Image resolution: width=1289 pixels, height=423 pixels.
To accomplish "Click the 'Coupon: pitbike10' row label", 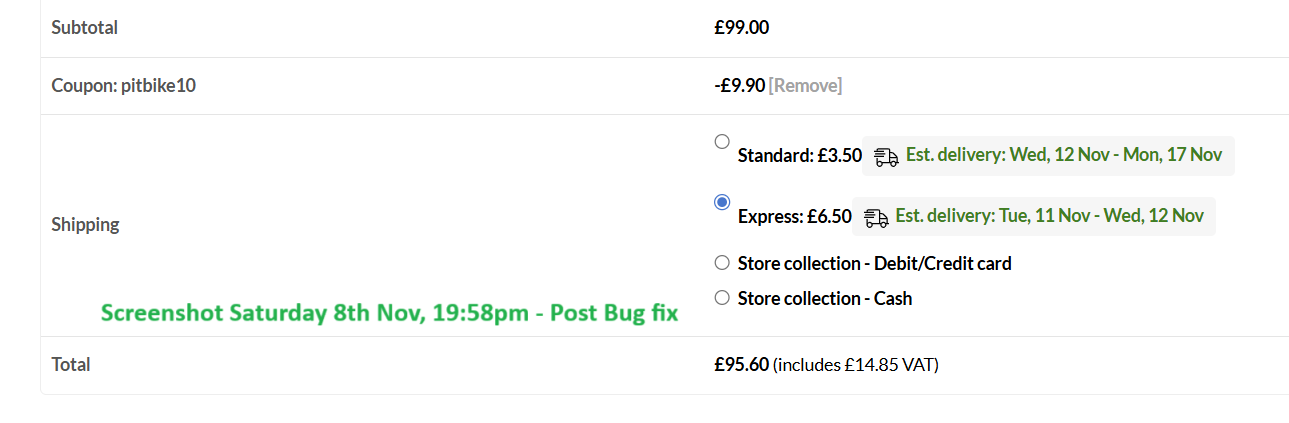I will click(123, 86).
